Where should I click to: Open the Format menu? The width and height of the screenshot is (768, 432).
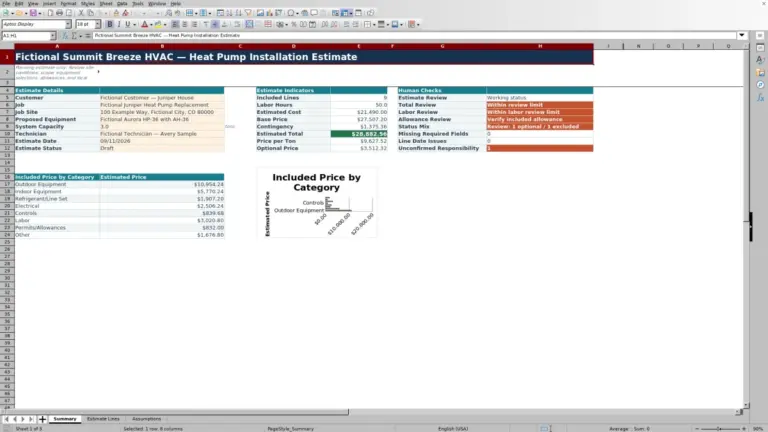coord(68,3)
